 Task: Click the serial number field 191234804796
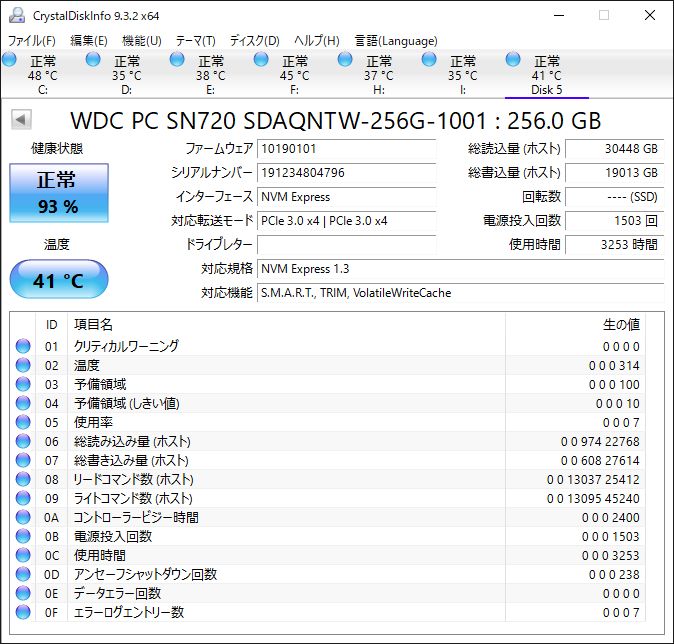point(346,173)
